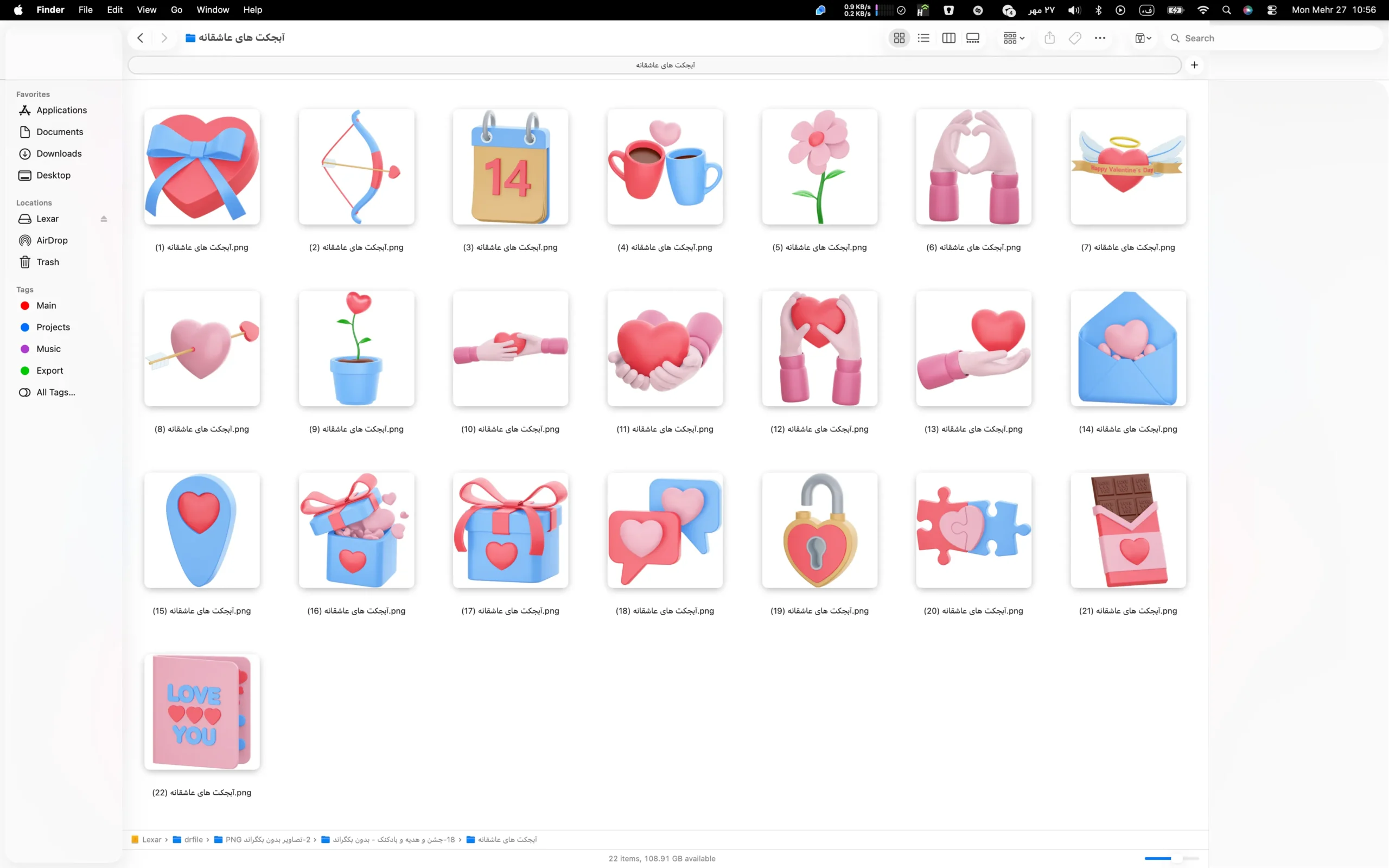Open the Group By dropdown
The width and height of the screenshot is (1389, 868).
[x=1014, y=38]
